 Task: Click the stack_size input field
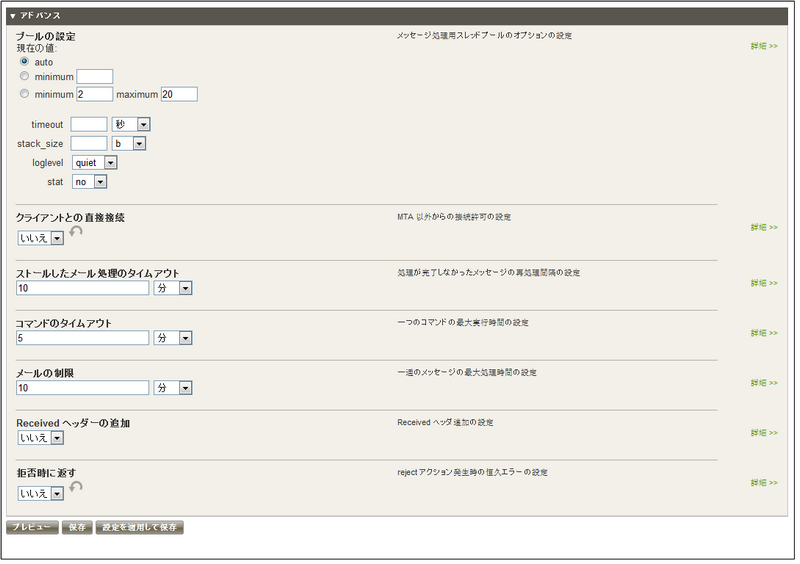click(89, 143)
